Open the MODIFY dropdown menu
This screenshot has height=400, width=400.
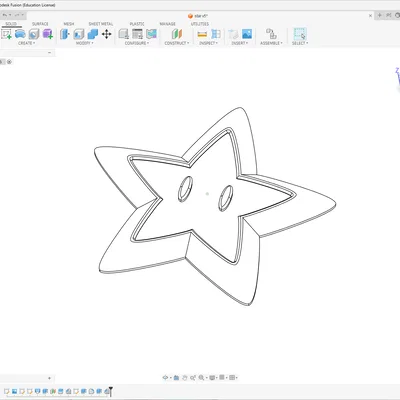coord(85,43)
